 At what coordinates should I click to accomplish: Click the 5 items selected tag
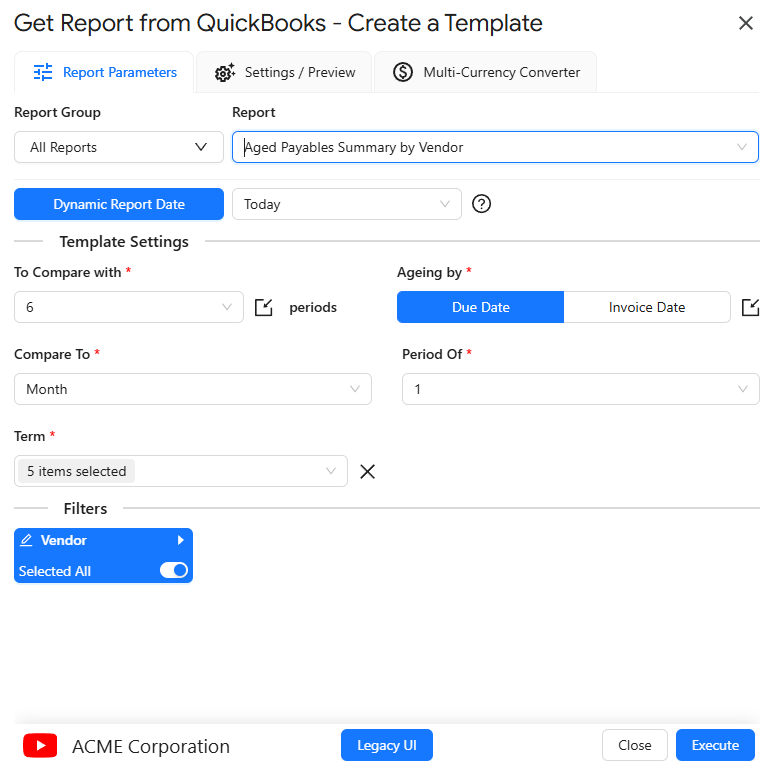(x=77, y=471)
